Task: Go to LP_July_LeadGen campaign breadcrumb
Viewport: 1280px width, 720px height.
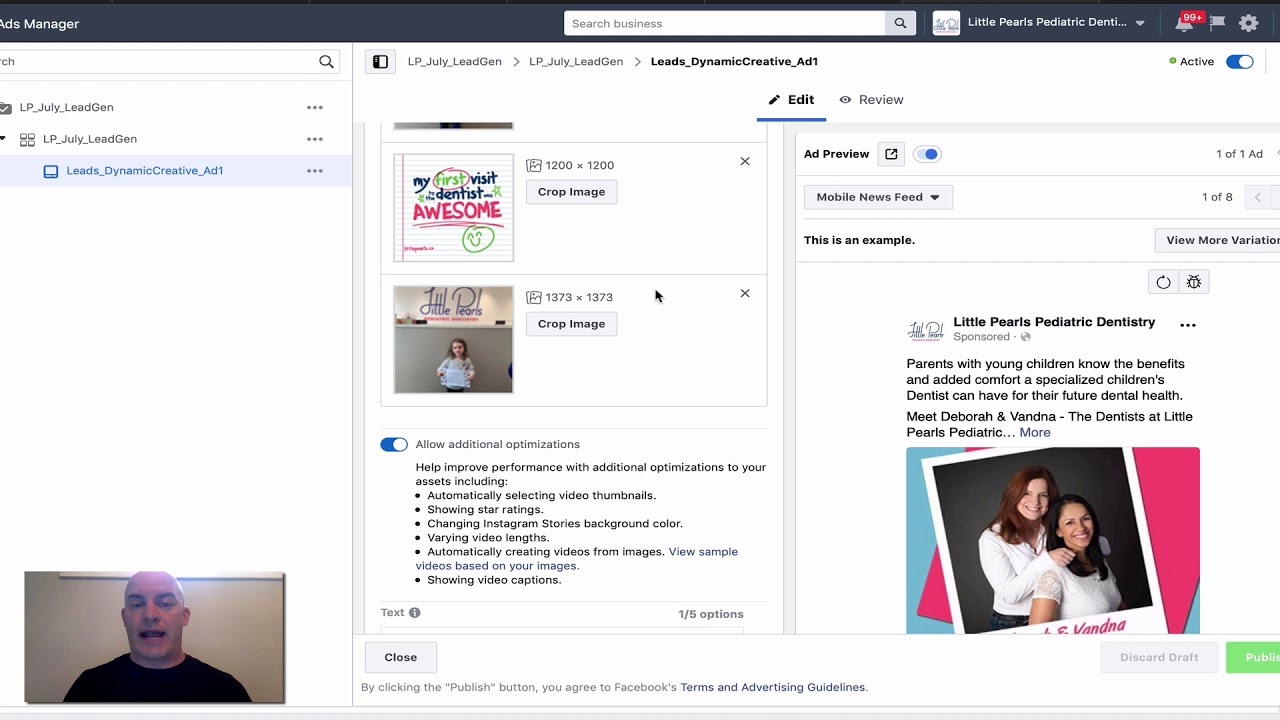Action: coord(455,62)
